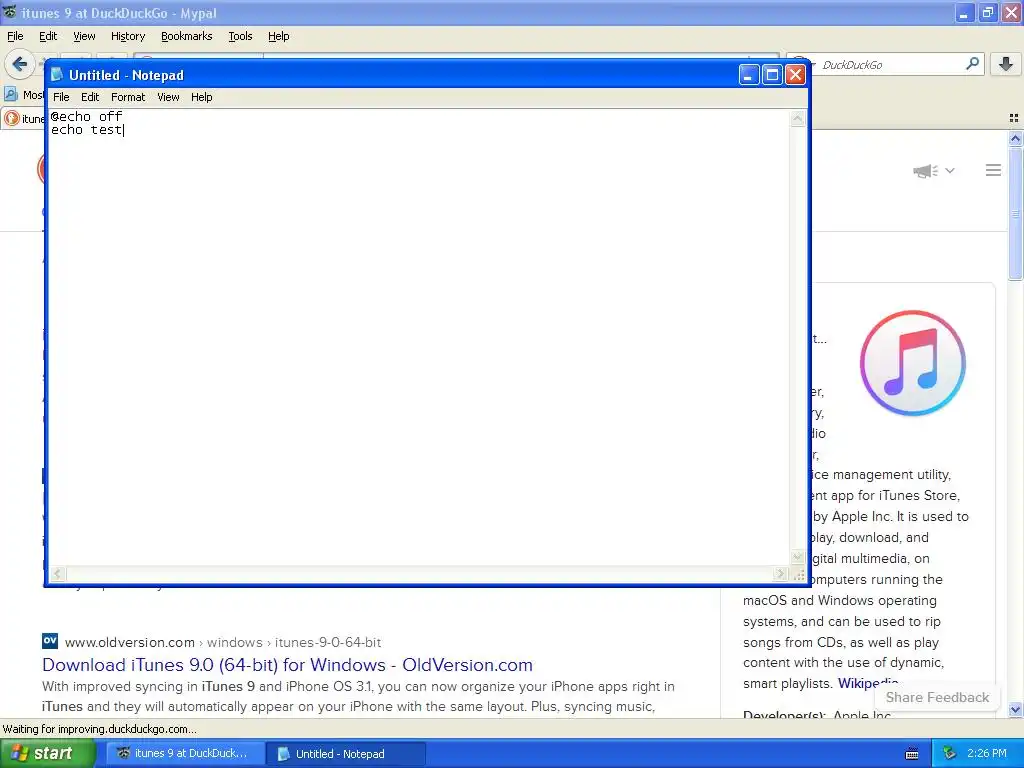Screen dimensions: 1024x768
Task: Click the search magnifier icon in browser
Action: (x=972, y=64)
